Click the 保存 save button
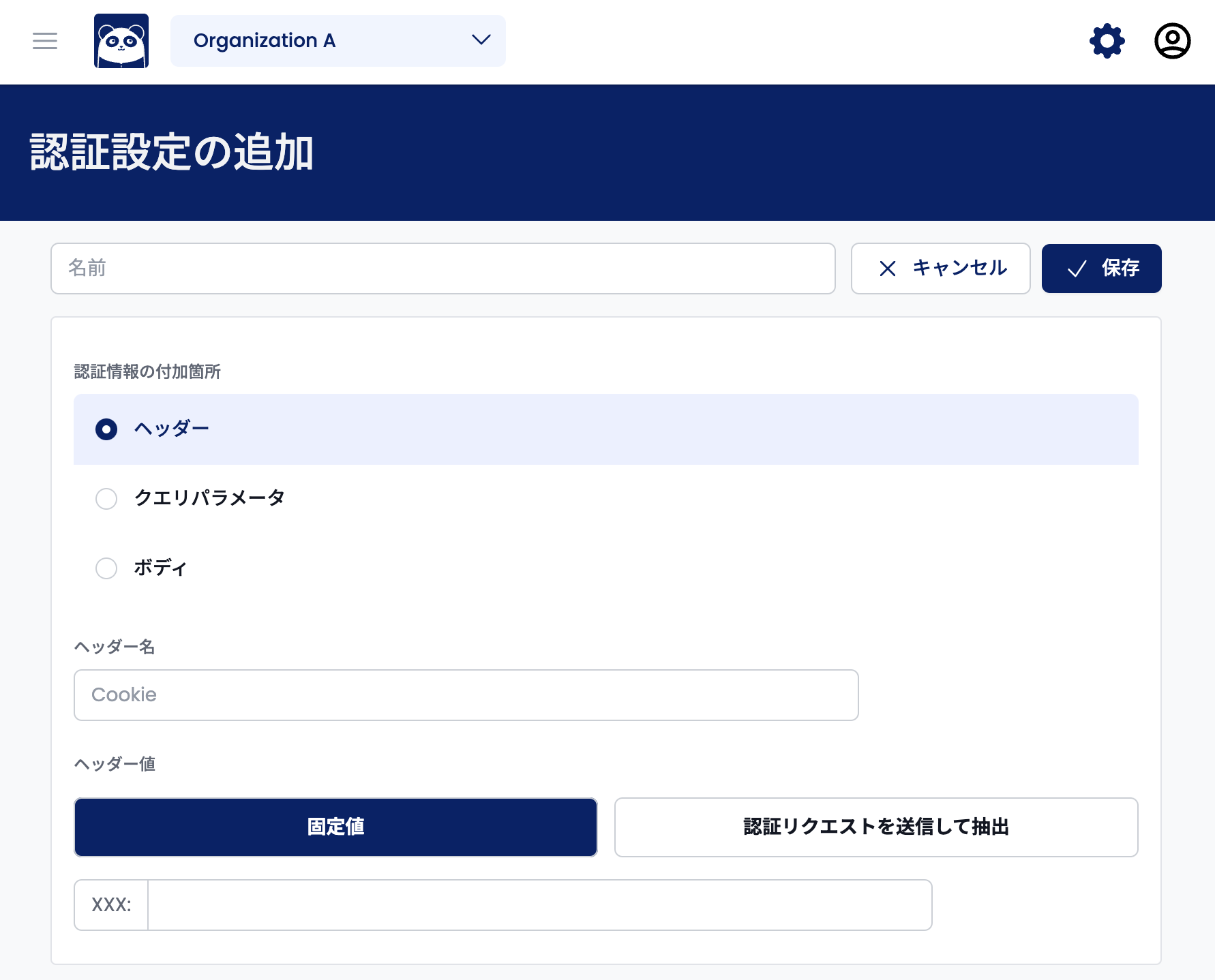1215x980 pixels. (1102, 269)
